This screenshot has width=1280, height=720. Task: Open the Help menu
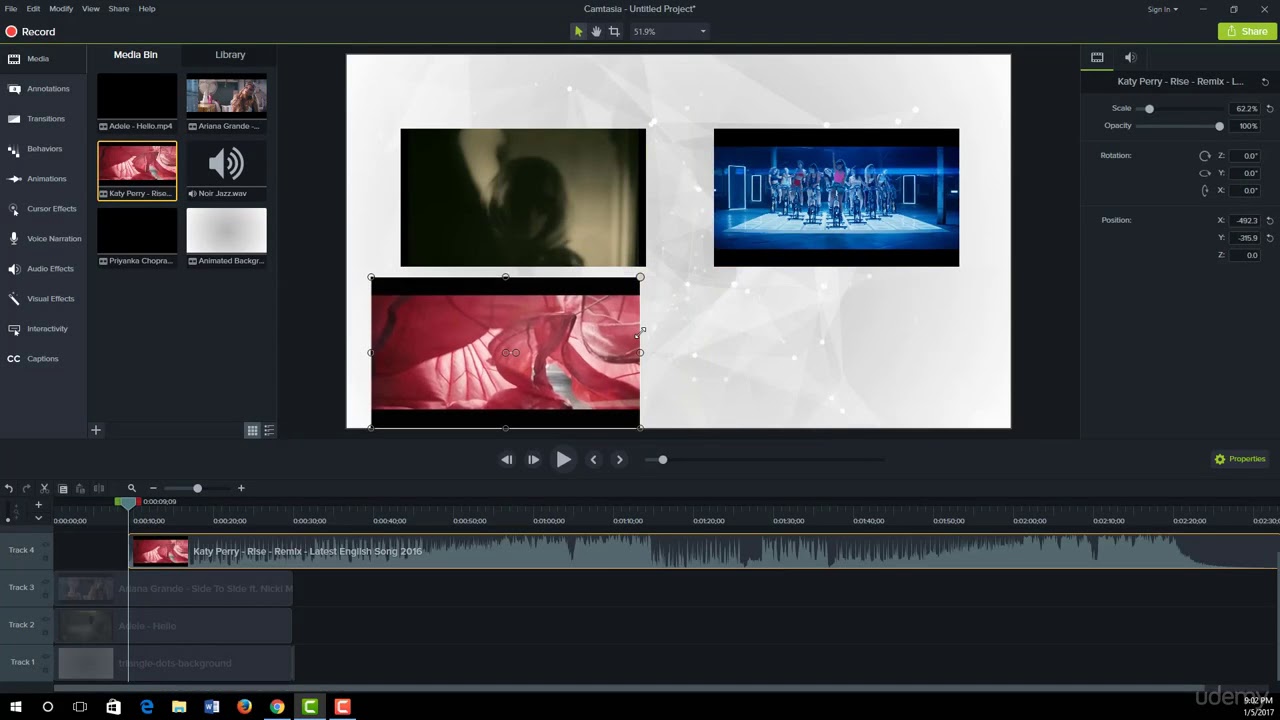(147, 8)
